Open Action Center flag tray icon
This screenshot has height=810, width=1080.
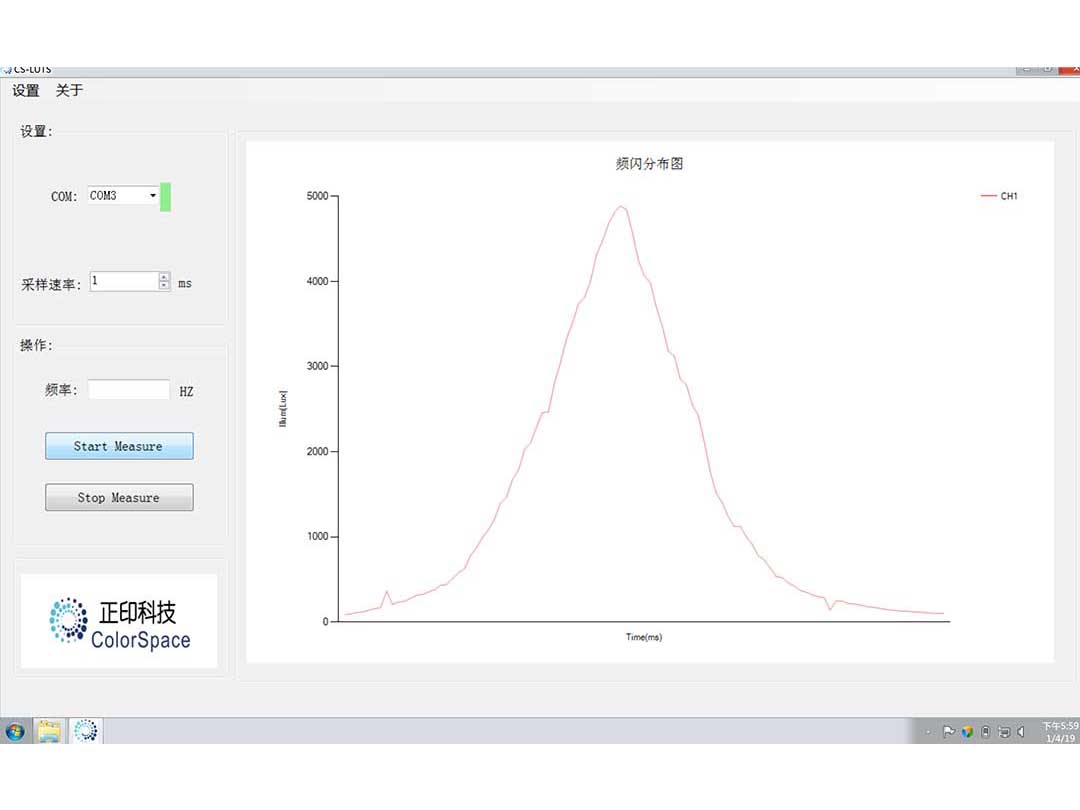pyautogui.click(x=949, y=732)
